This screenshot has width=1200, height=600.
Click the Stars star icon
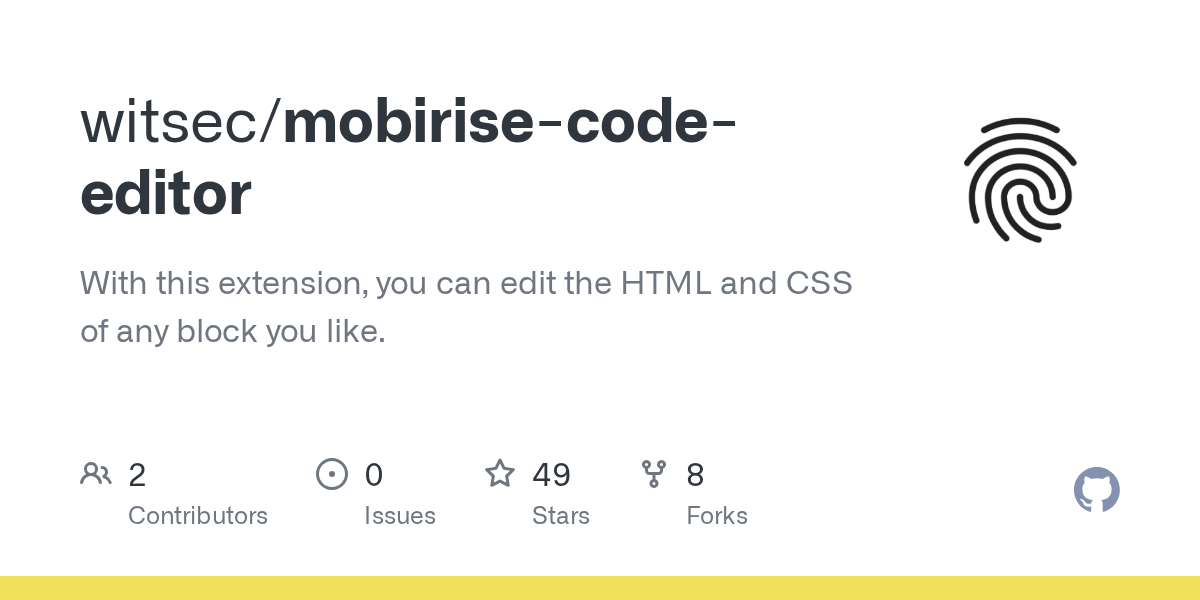coord(500,473)
